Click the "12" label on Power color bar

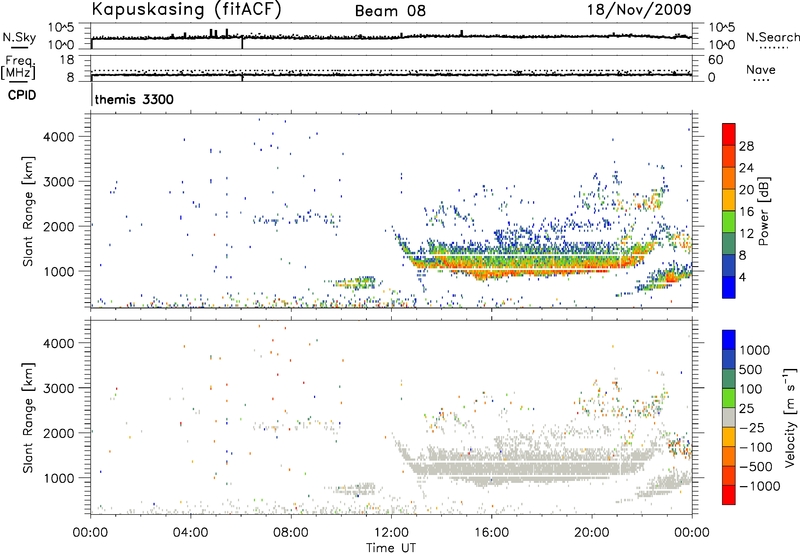point(746,234)
